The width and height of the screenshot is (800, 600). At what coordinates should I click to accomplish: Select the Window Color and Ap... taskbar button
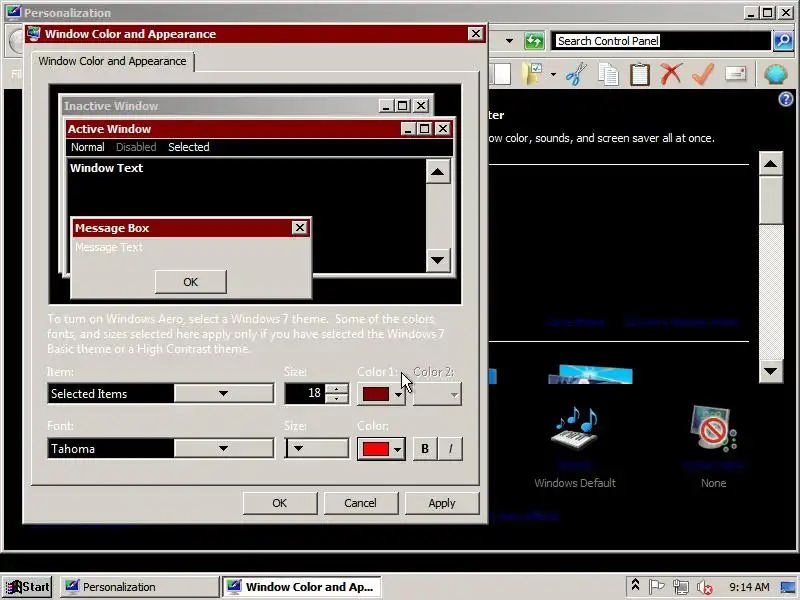coord(304,587)
